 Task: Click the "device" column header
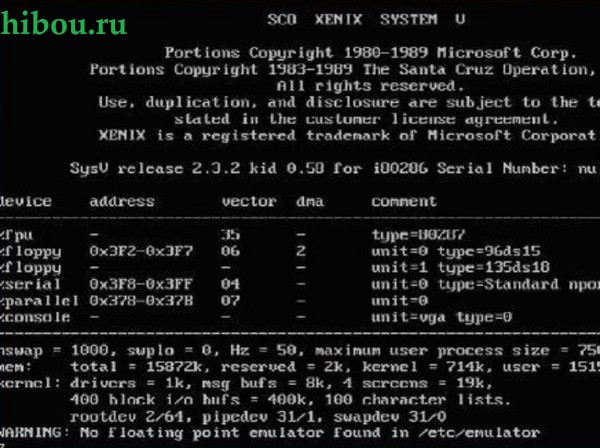tap(26, 201)
